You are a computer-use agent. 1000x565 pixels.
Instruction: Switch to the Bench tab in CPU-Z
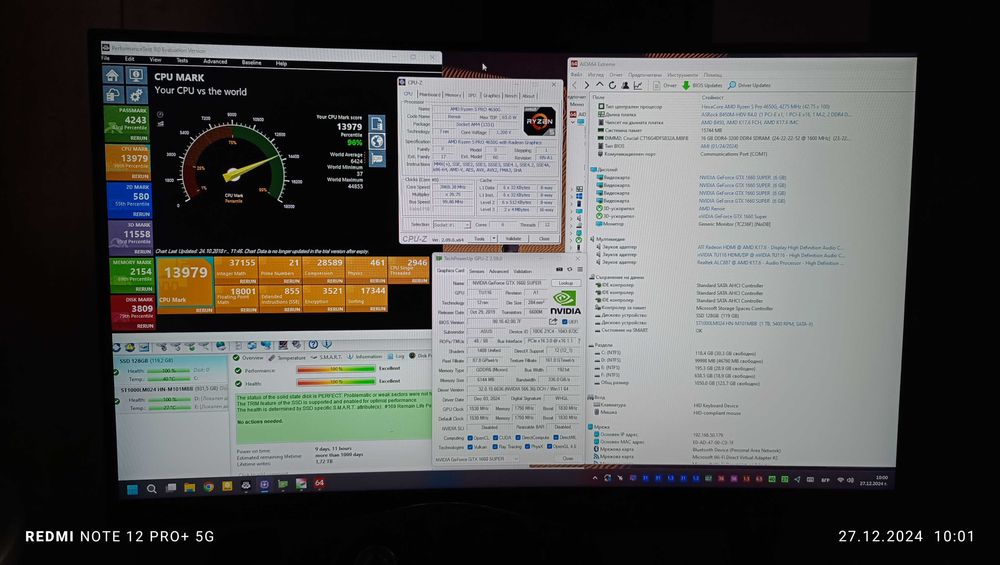pyautogui.click(x=511, y=96)
